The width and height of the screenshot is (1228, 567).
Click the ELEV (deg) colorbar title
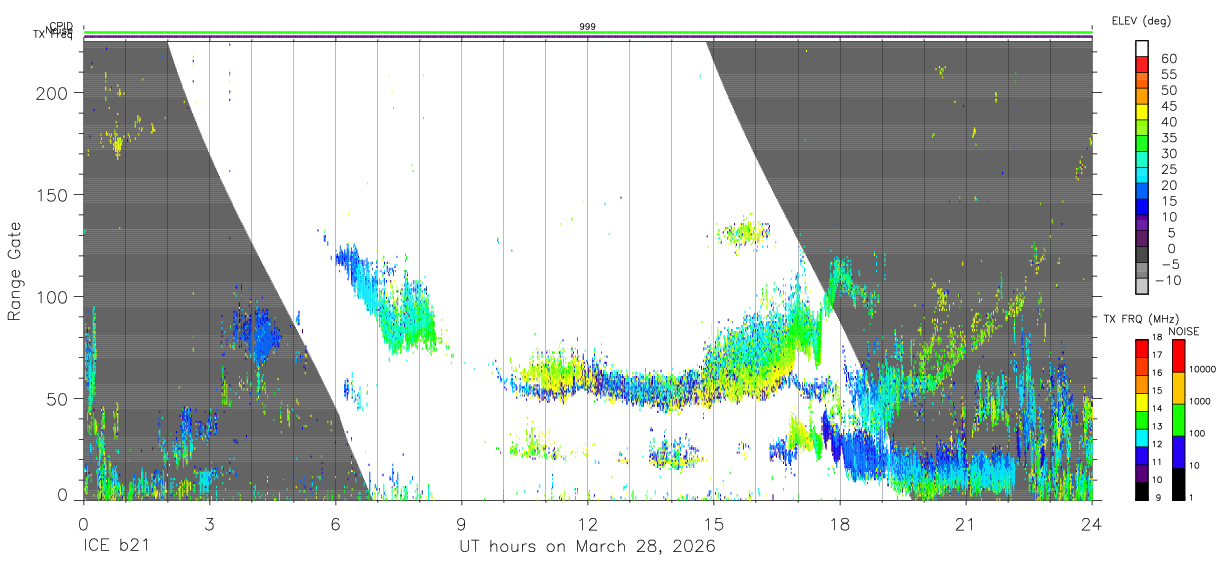pos(1142,20)
